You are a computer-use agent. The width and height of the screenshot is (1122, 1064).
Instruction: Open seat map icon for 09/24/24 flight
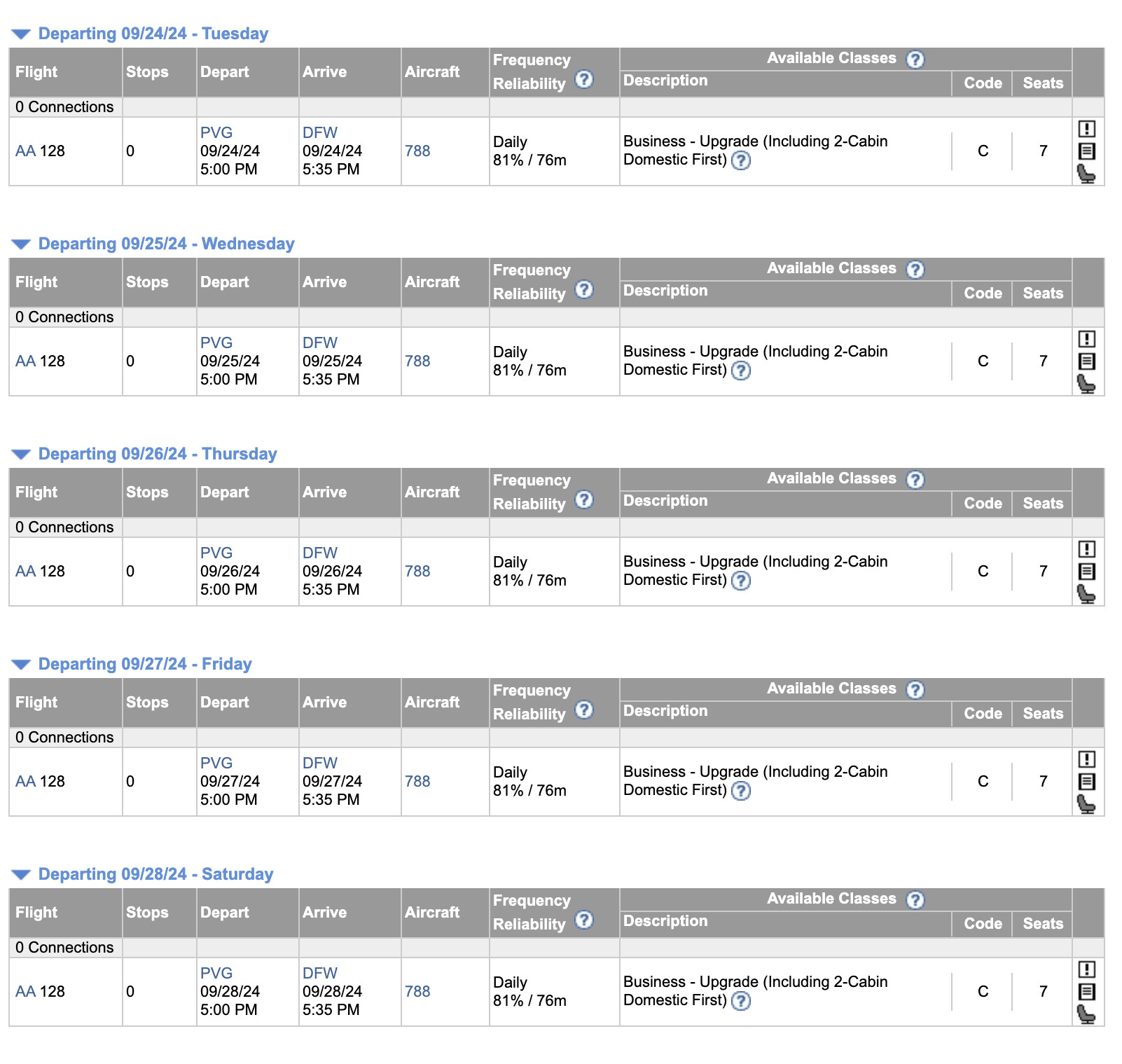click(x=1086, y=174)
